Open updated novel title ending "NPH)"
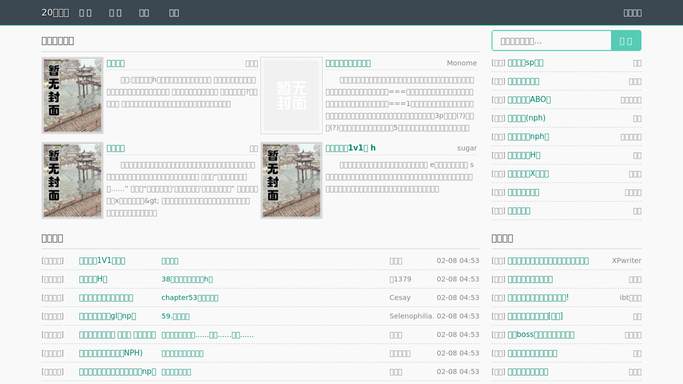This screenshot has height=384, width=683. click(111, 353)
